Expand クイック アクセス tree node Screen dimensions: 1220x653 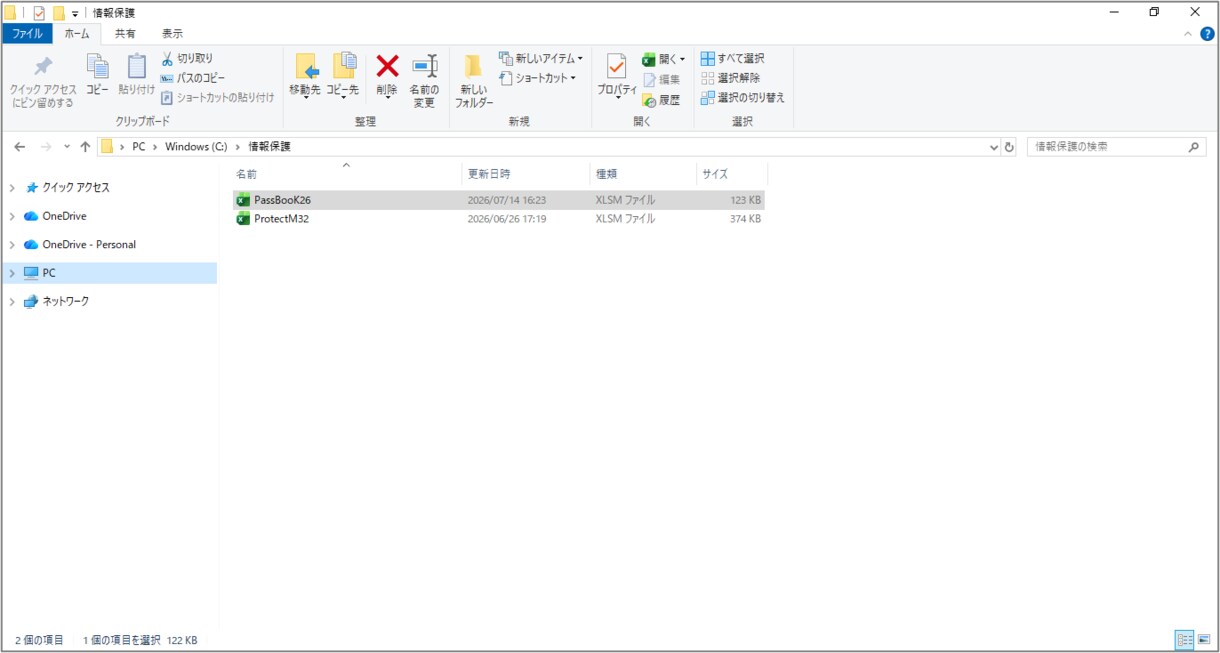(12, 188)
